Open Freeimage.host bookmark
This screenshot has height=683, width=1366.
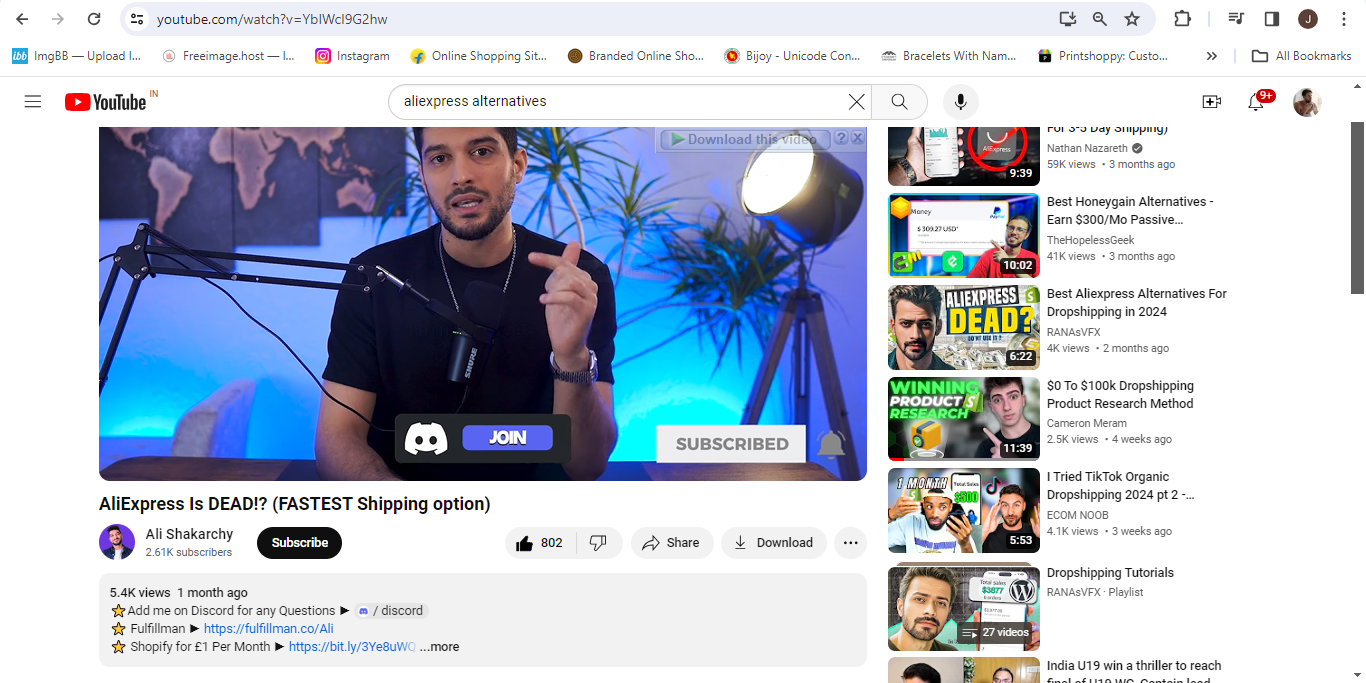pos(228,56)
